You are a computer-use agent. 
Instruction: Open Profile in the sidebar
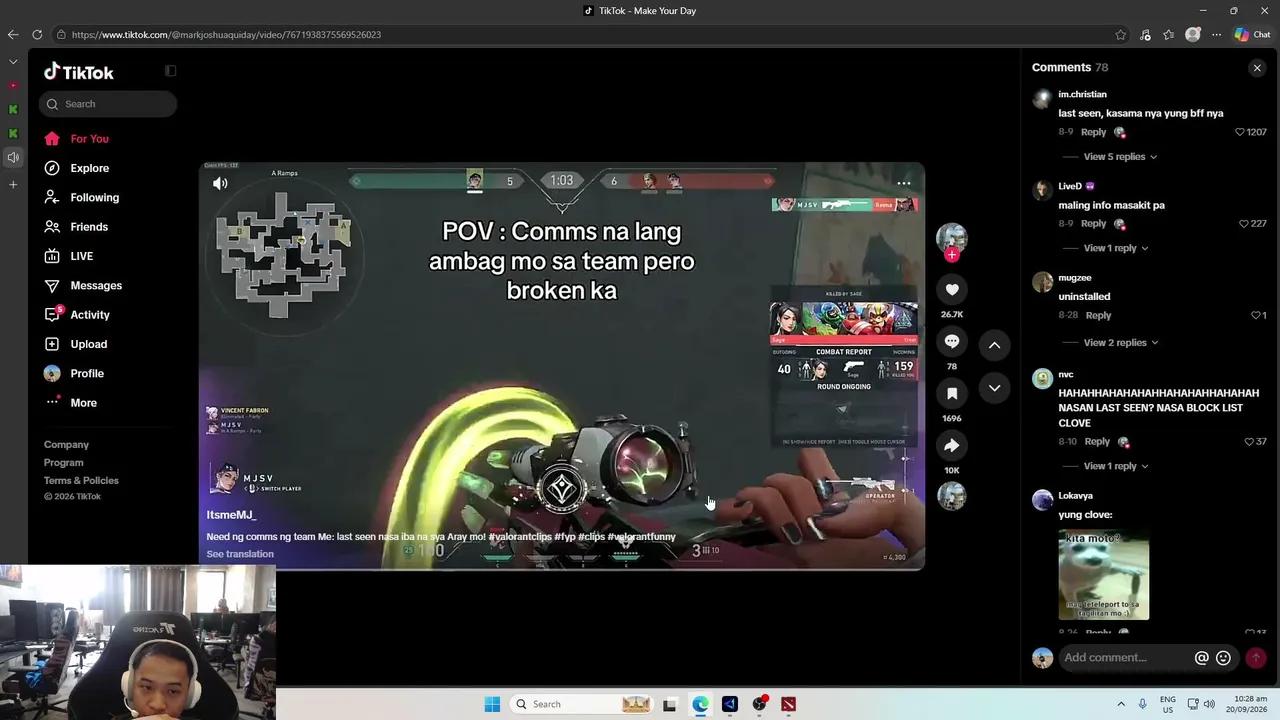(x=86, y=374)
